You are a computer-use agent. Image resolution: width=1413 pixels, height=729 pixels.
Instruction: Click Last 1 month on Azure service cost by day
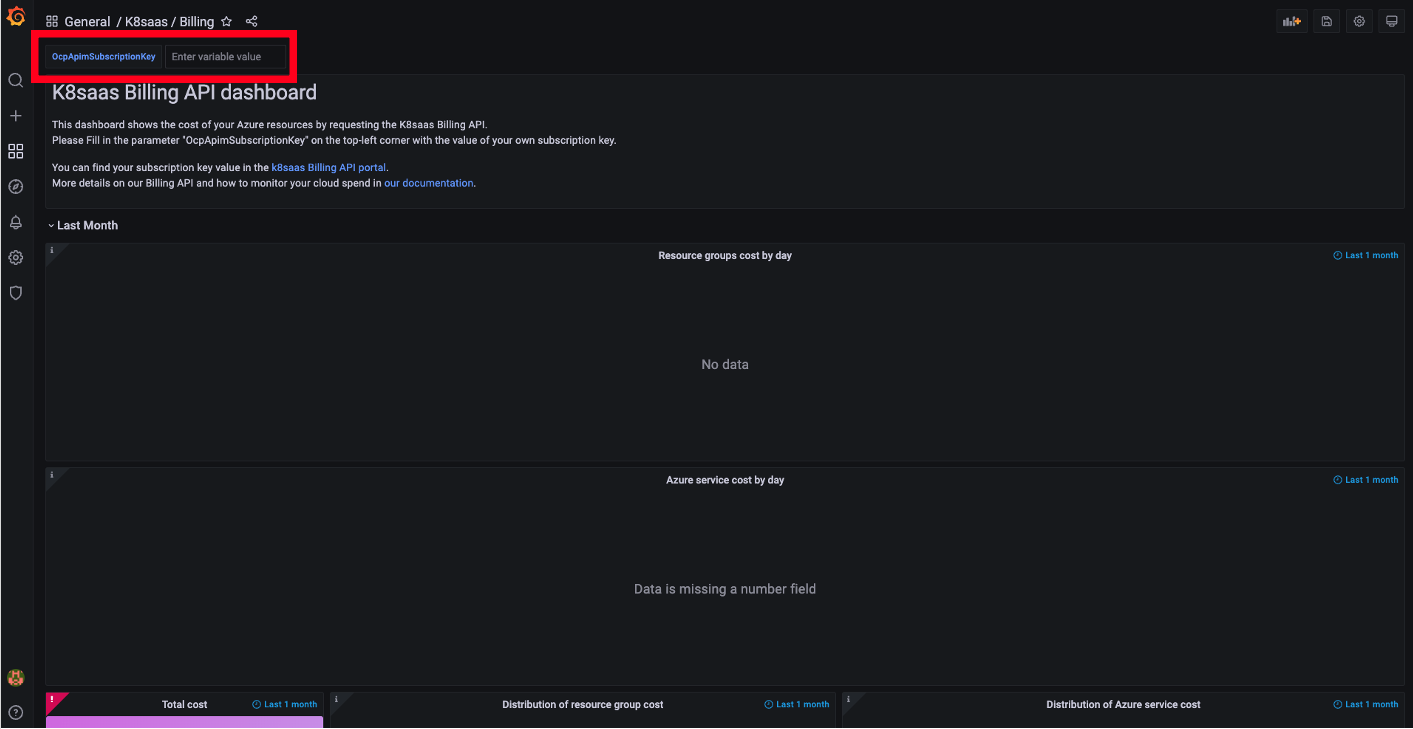click(1366, 480)
